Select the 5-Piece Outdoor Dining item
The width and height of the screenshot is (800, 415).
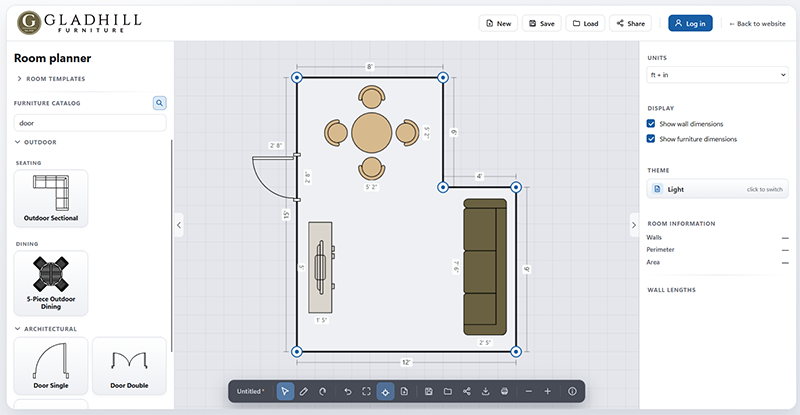(x=51, y=283)
